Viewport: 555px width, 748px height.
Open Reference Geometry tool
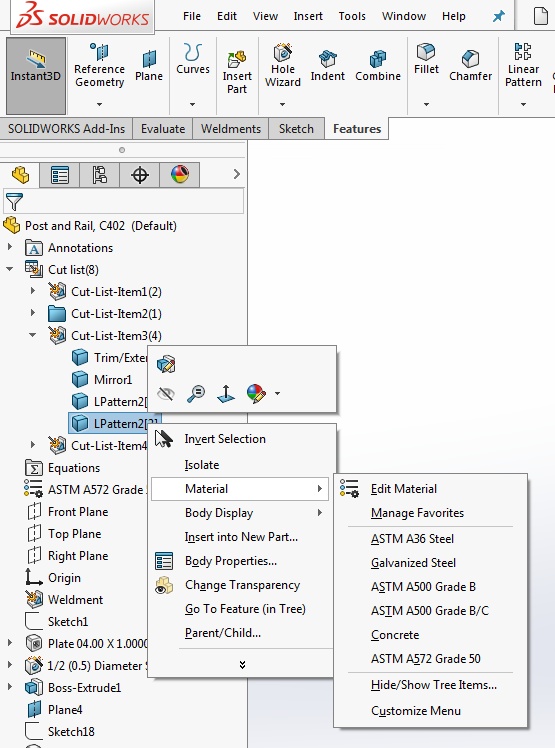[x=99, y=66]
